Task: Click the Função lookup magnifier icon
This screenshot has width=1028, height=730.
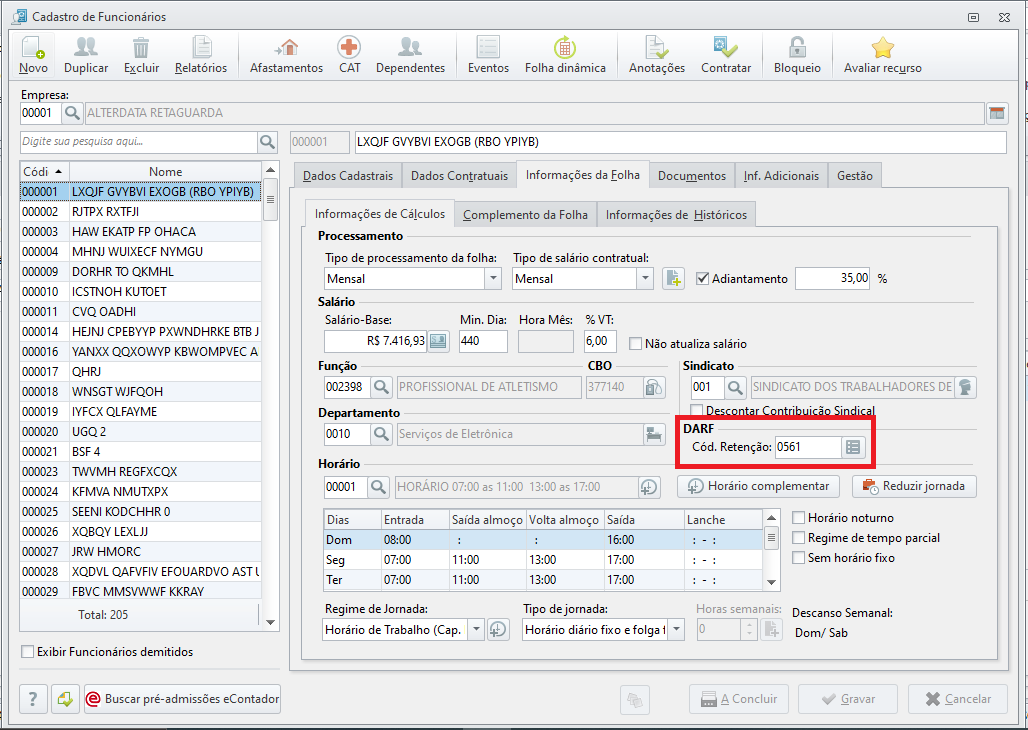Action: point(381,387)
